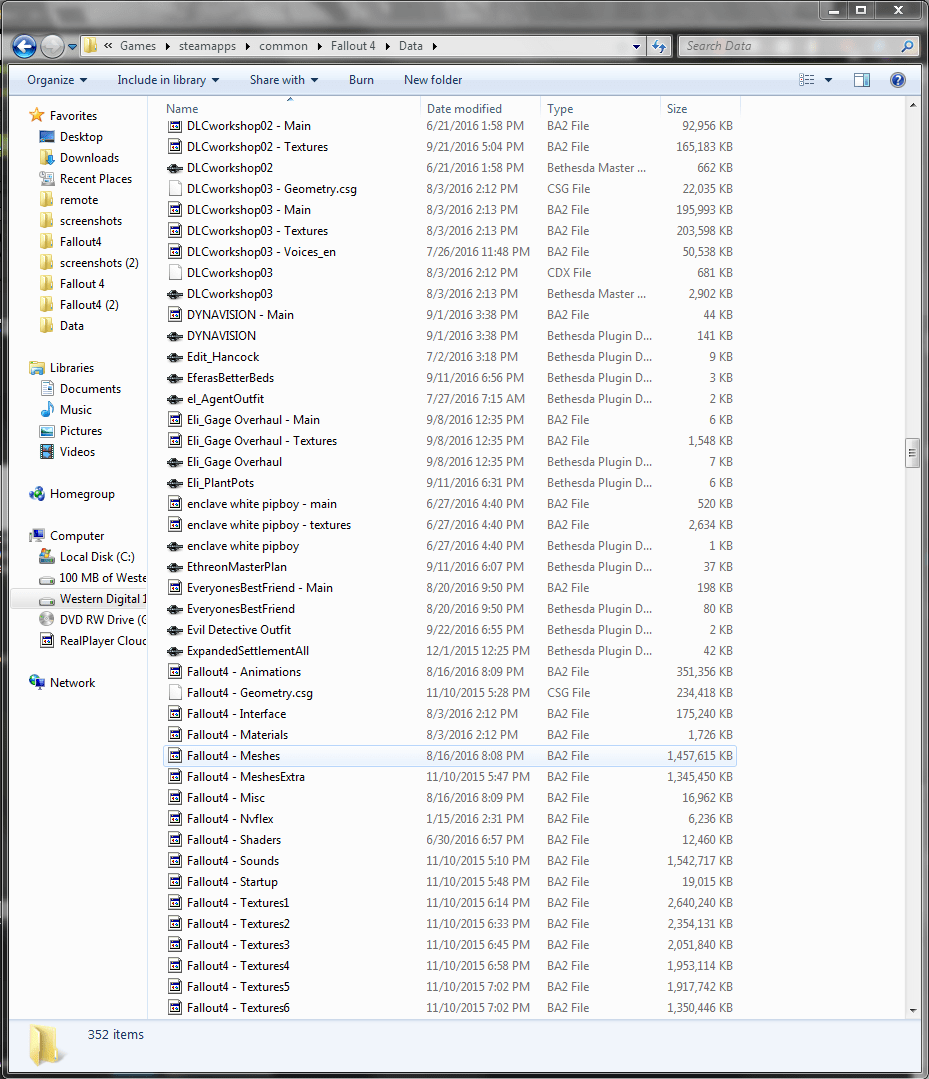The image size is (929, 1079).
Task: Expand the Organize dropdown menu
Action: tap(57, 80)
